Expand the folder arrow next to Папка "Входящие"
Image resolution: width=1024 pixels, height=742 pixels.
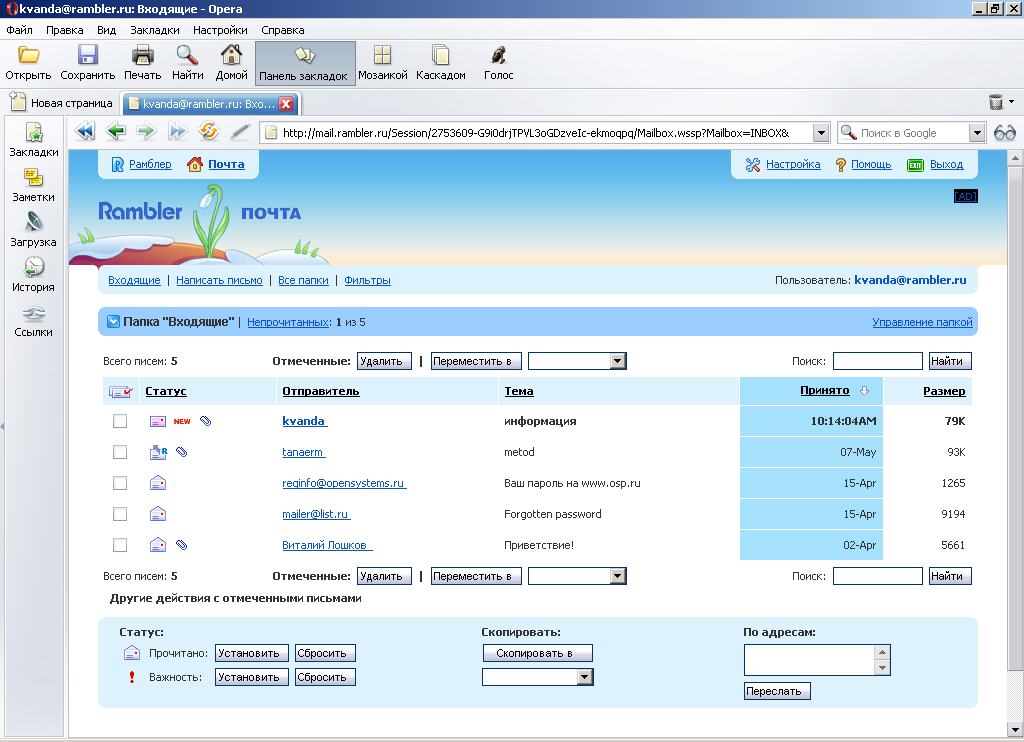point(114,321)
